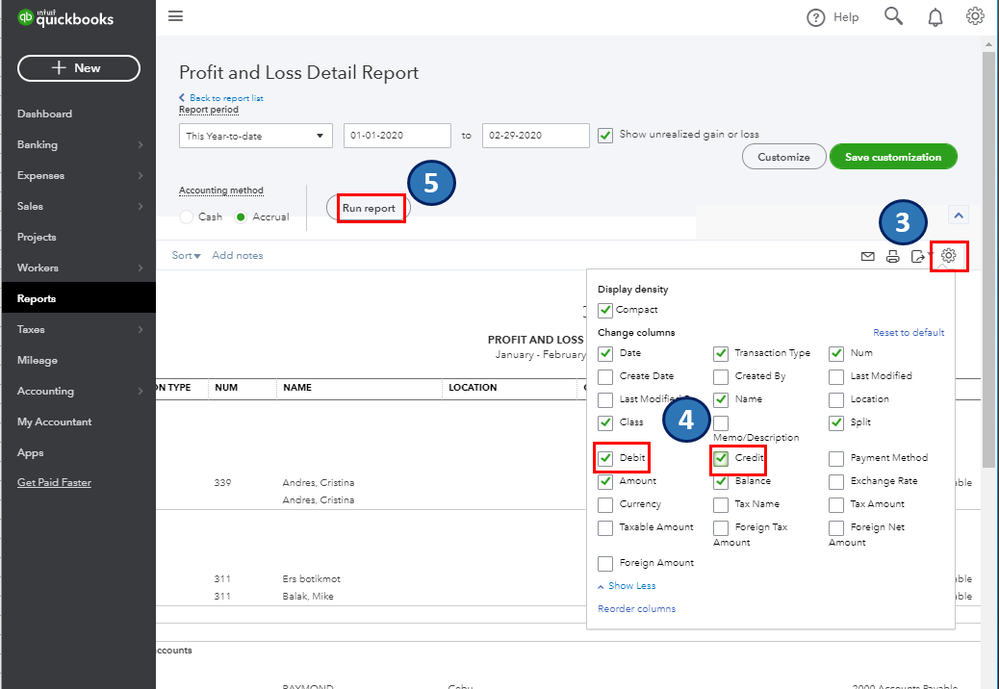Open Banking in the left sidebar

click(x=37, y=145)
